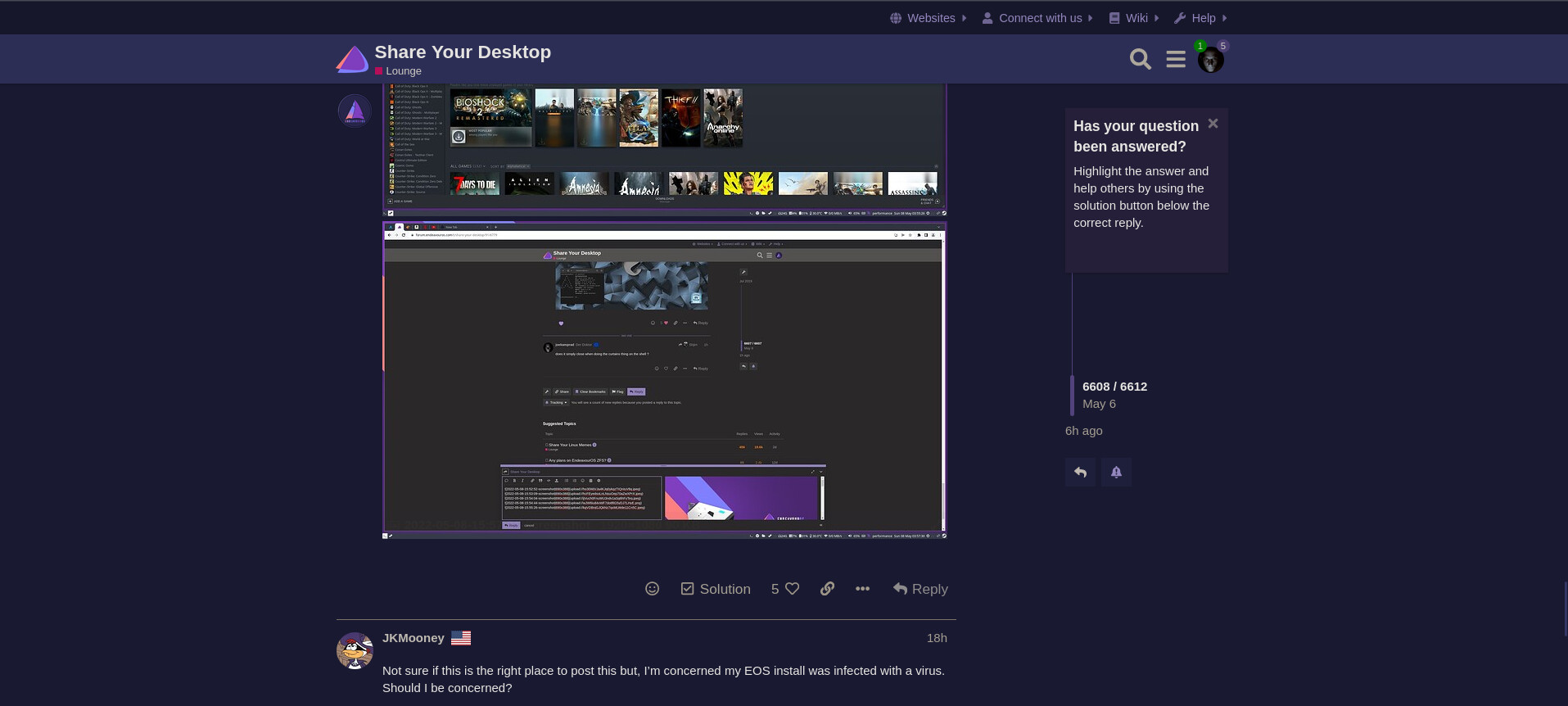Click the timeline reply arrow button
1568x706 pixels.
tap(1080, 472)
